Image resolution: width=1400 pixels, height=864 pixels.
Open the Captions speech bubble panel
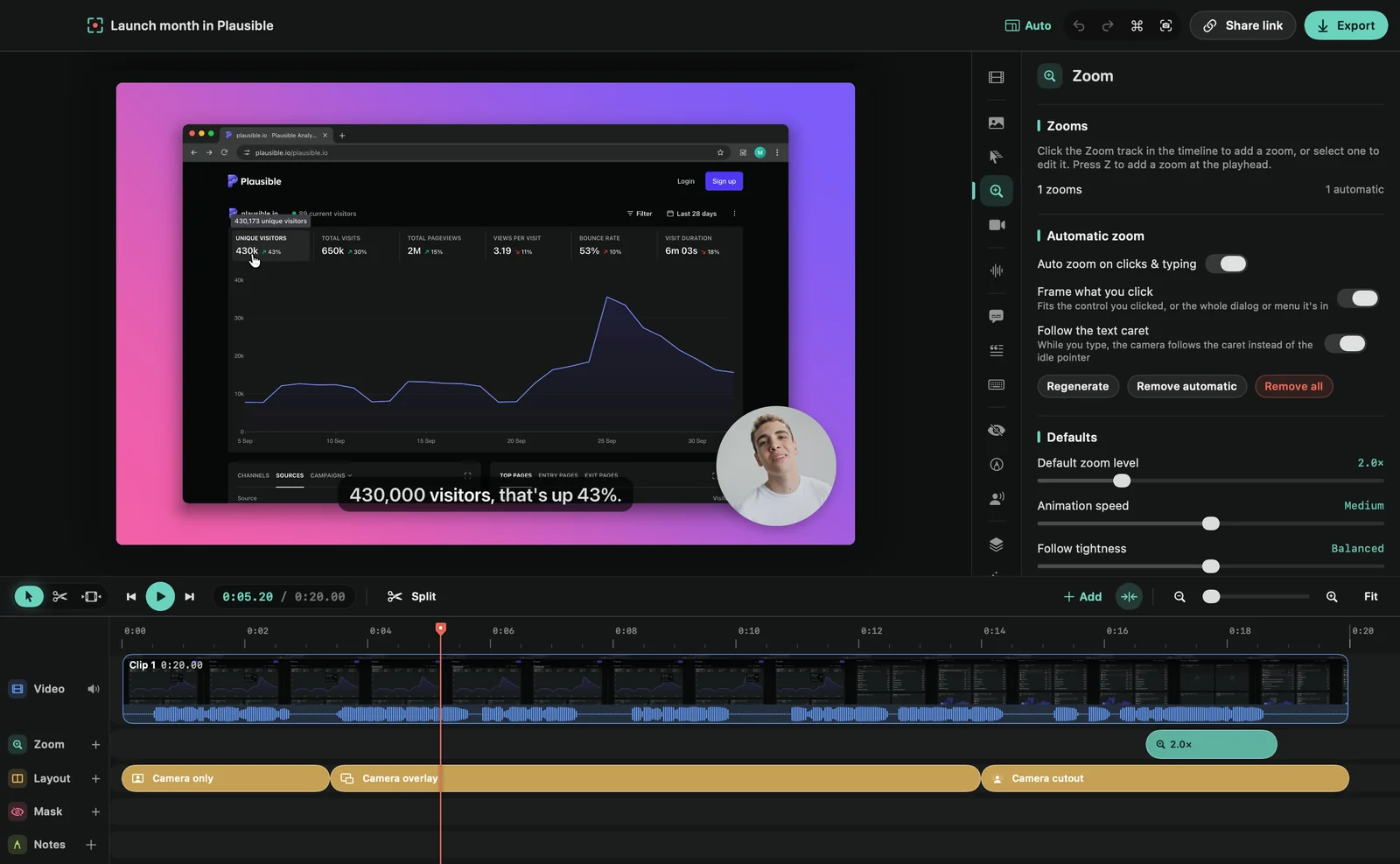point(997,316)
